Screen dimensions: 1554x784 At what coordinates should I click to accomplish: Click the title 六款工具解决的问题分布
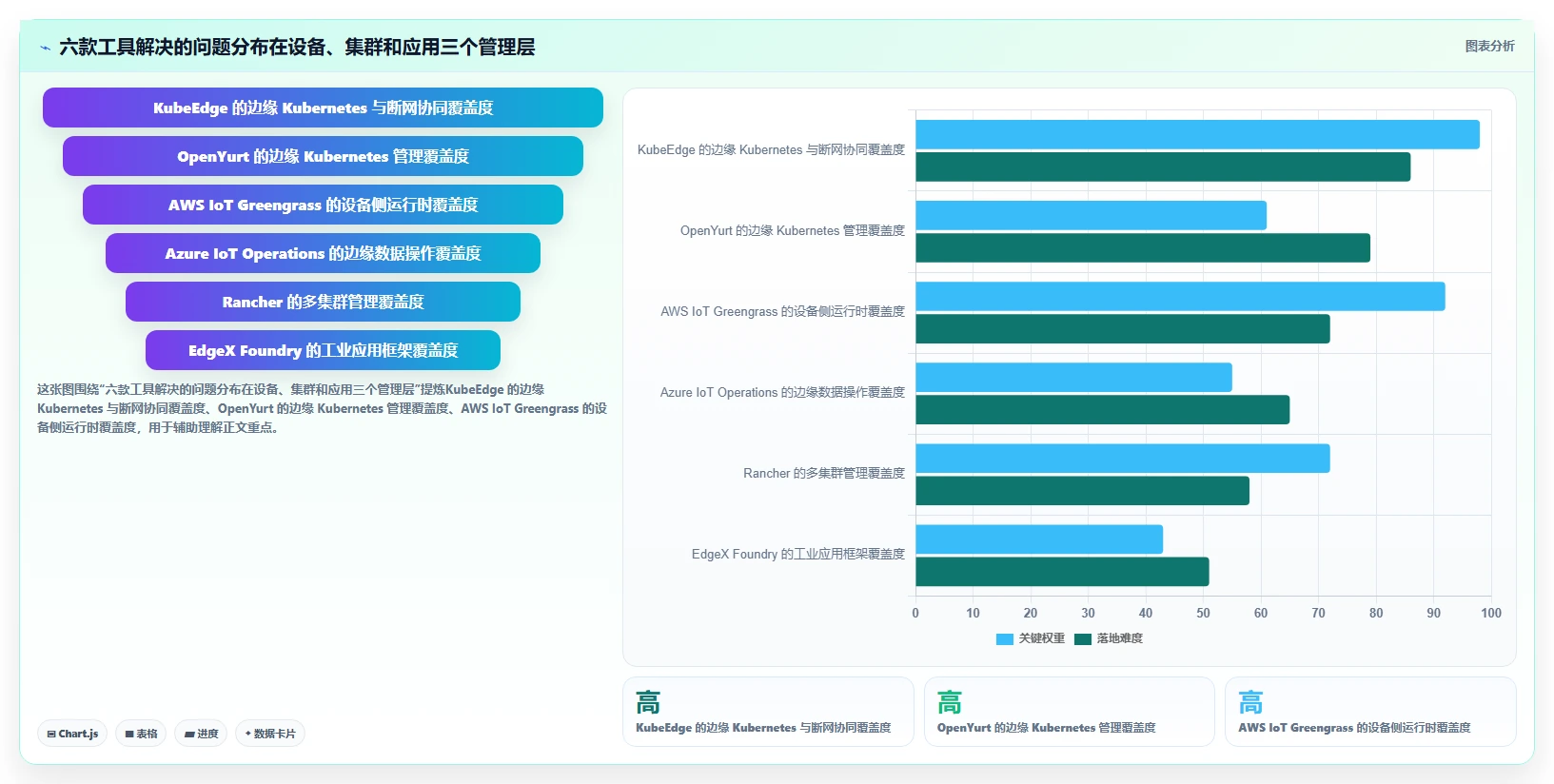point(297,48)
